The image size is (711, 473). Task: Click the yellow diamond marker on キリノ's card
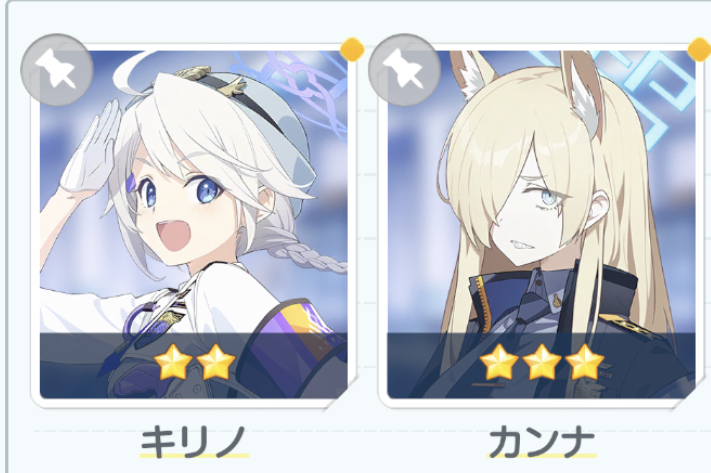[352, 49]
